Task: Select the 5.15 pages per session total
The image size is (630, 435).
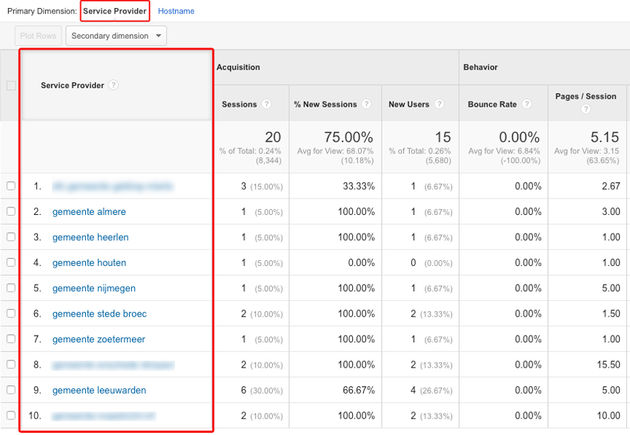Action: pos(605,137)
